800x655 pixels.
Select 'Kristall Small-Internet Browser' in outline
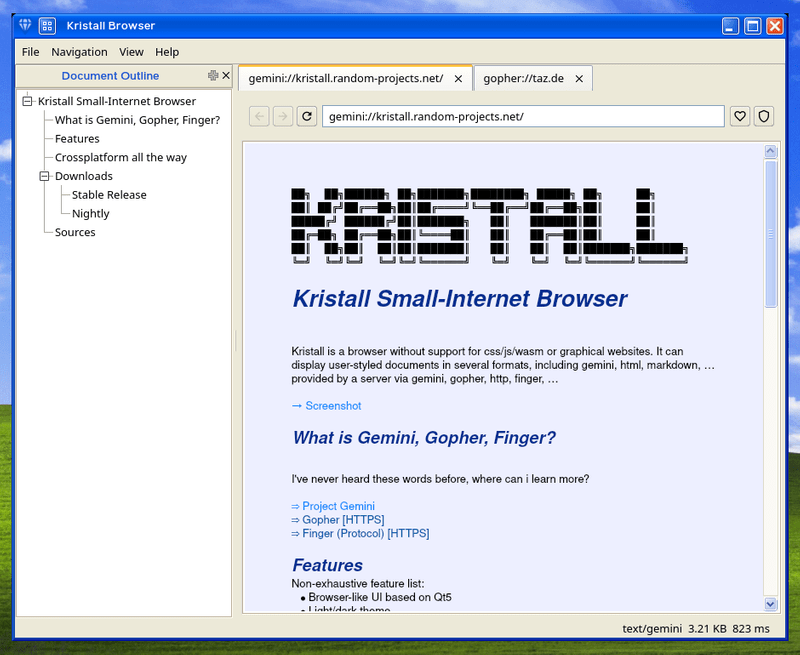[x=117, y=101]
